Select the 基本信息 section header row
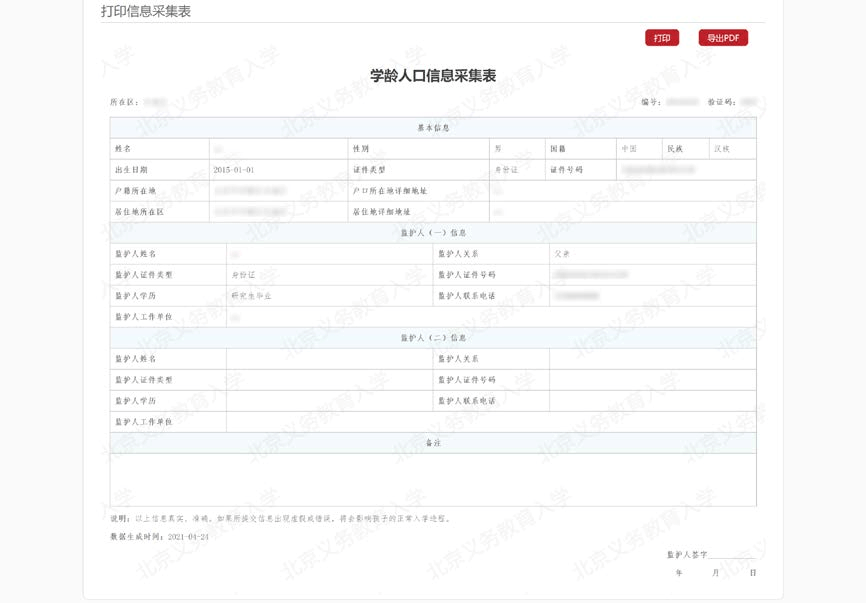 point(433,128)
